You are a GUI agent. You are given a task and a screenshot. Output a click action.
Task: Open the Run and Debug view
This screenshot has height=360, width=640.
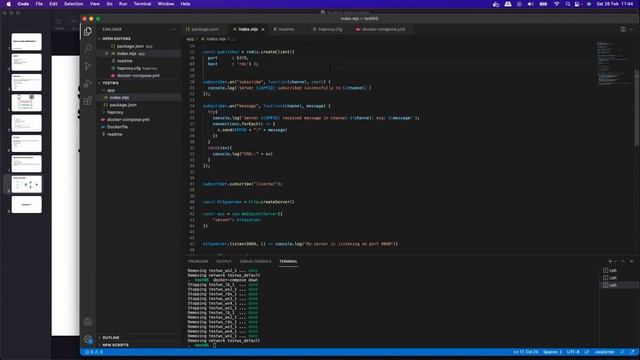(88, 83)
